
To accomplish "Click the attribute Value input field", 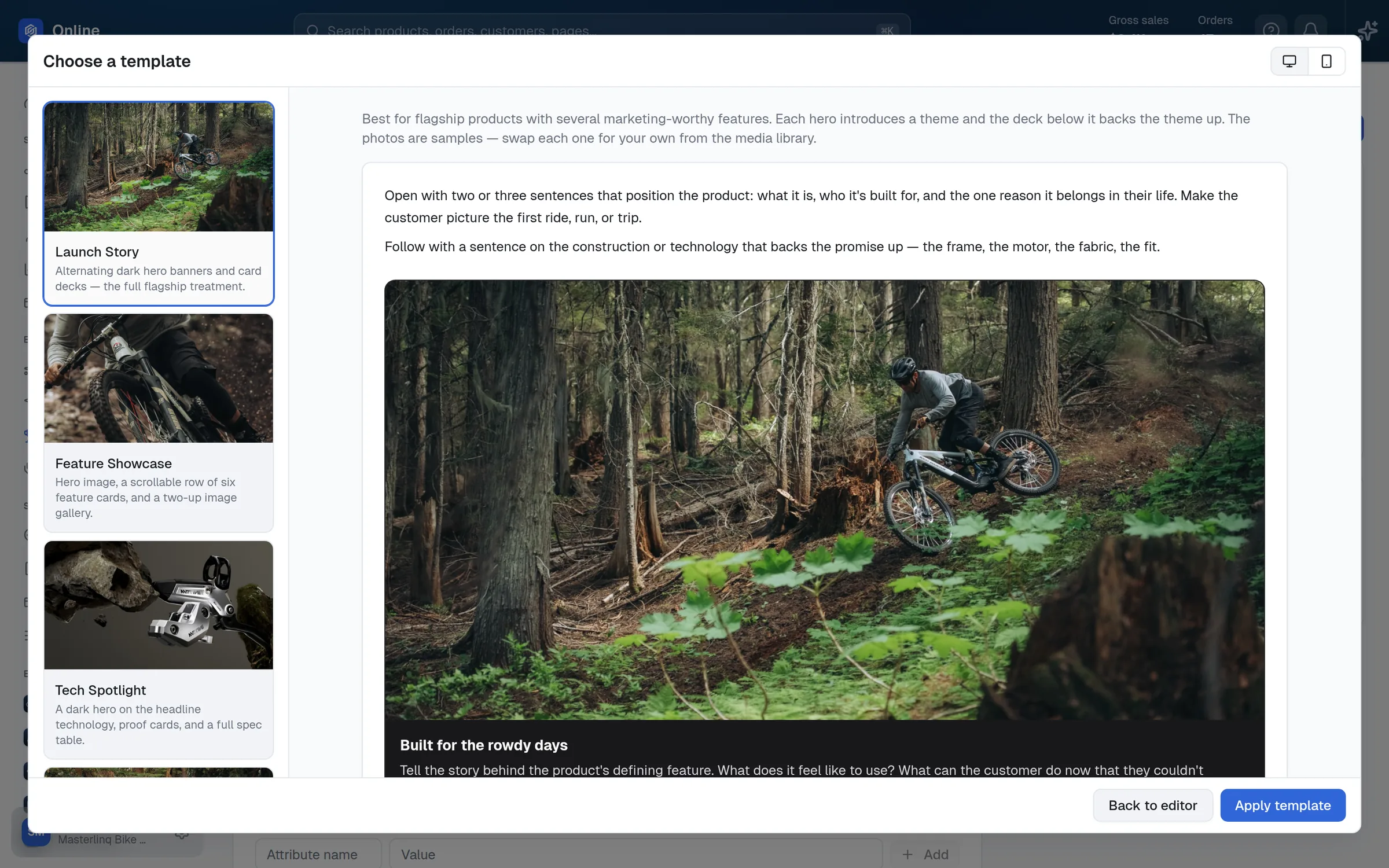I will coord(635,854).
